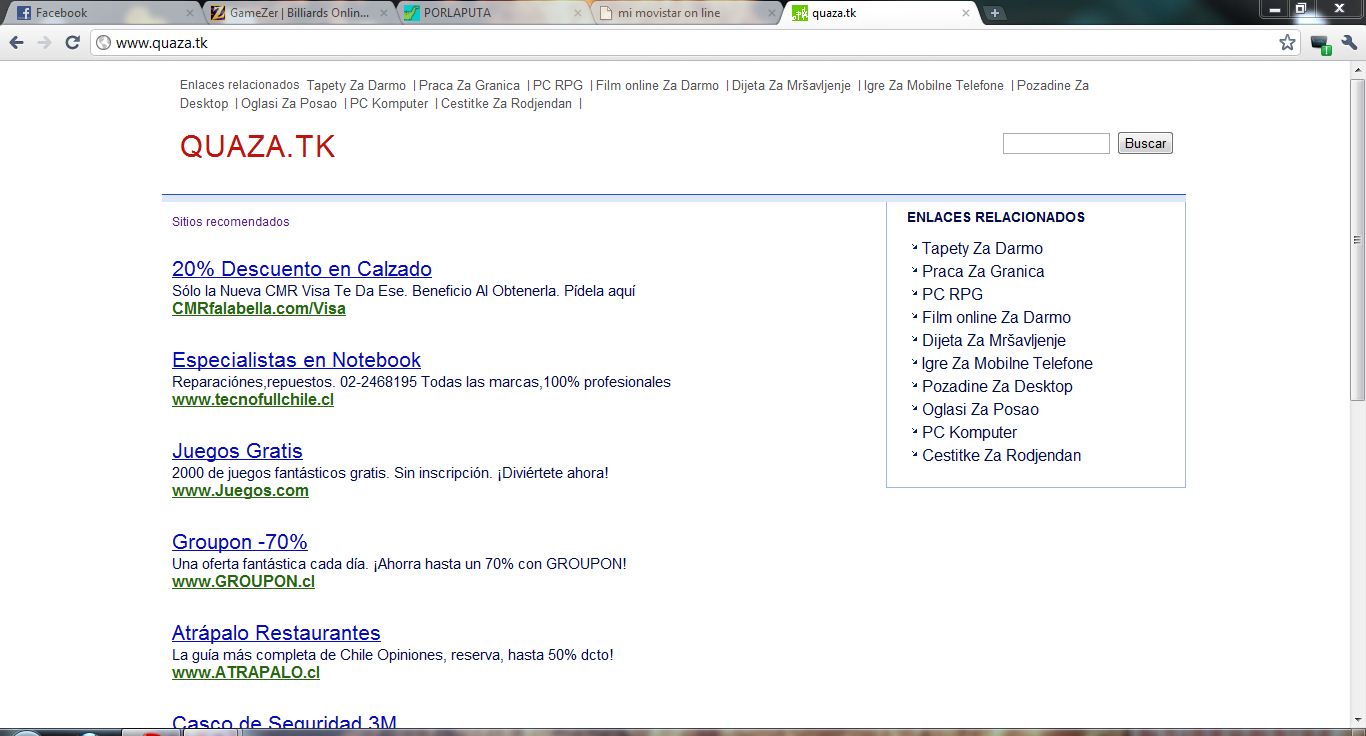Open the Sitios recomendados link
This screenshot has height=736, width=1366.
(x=230, y=222)
